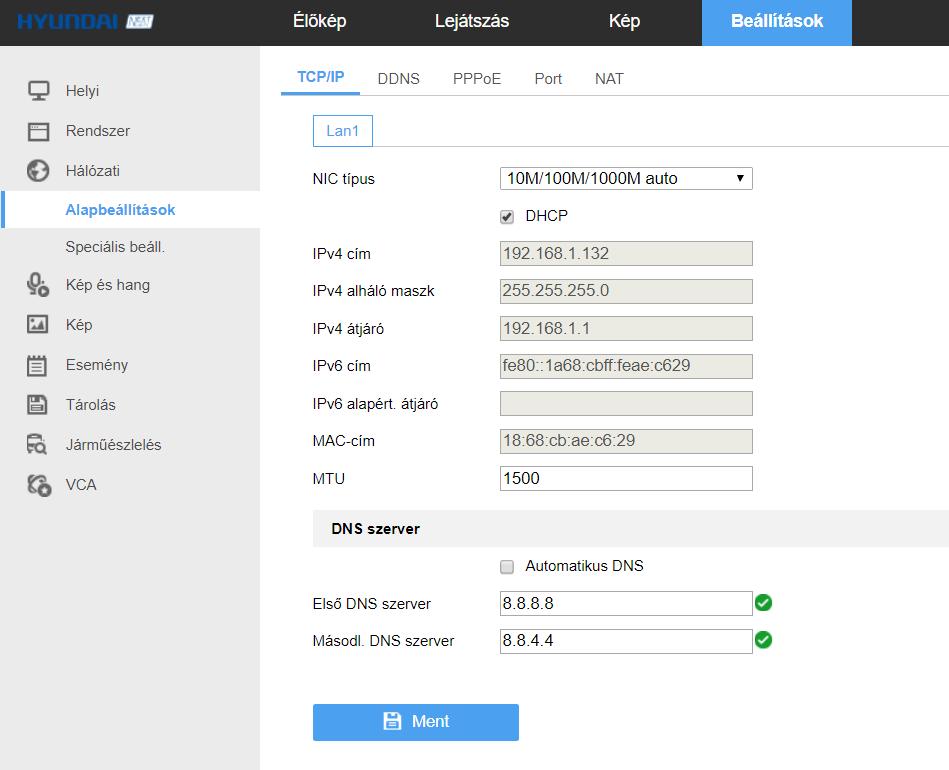Open Lejátszás in top navigation
Screen dimensions: 949x770
(471, 21)
